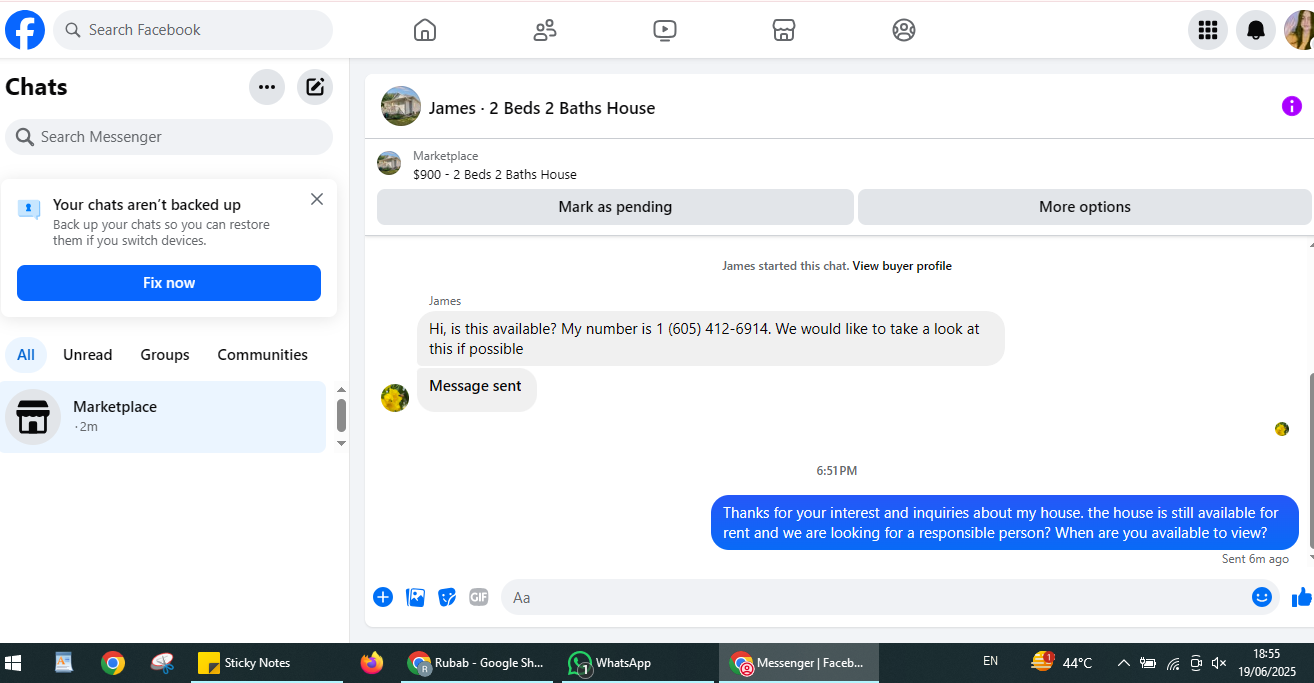Viewport: 1314px width, 683px height.
Task: Select the All chats filter tab
Action: tap(26, 355)
